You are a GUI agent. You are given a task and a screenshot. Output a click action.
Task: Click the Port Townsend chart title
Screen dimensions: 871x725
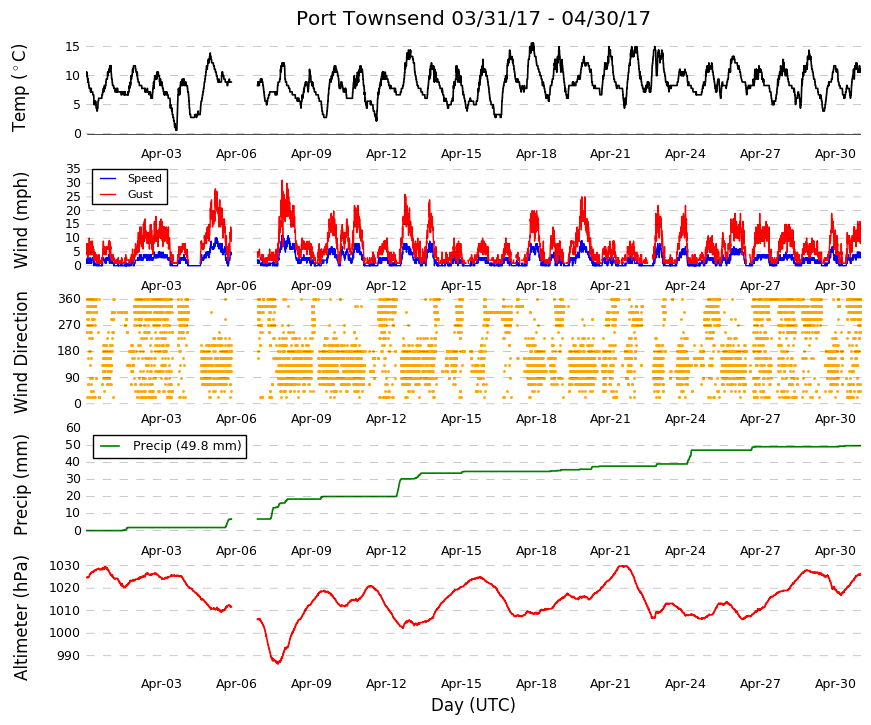point(473,18)
